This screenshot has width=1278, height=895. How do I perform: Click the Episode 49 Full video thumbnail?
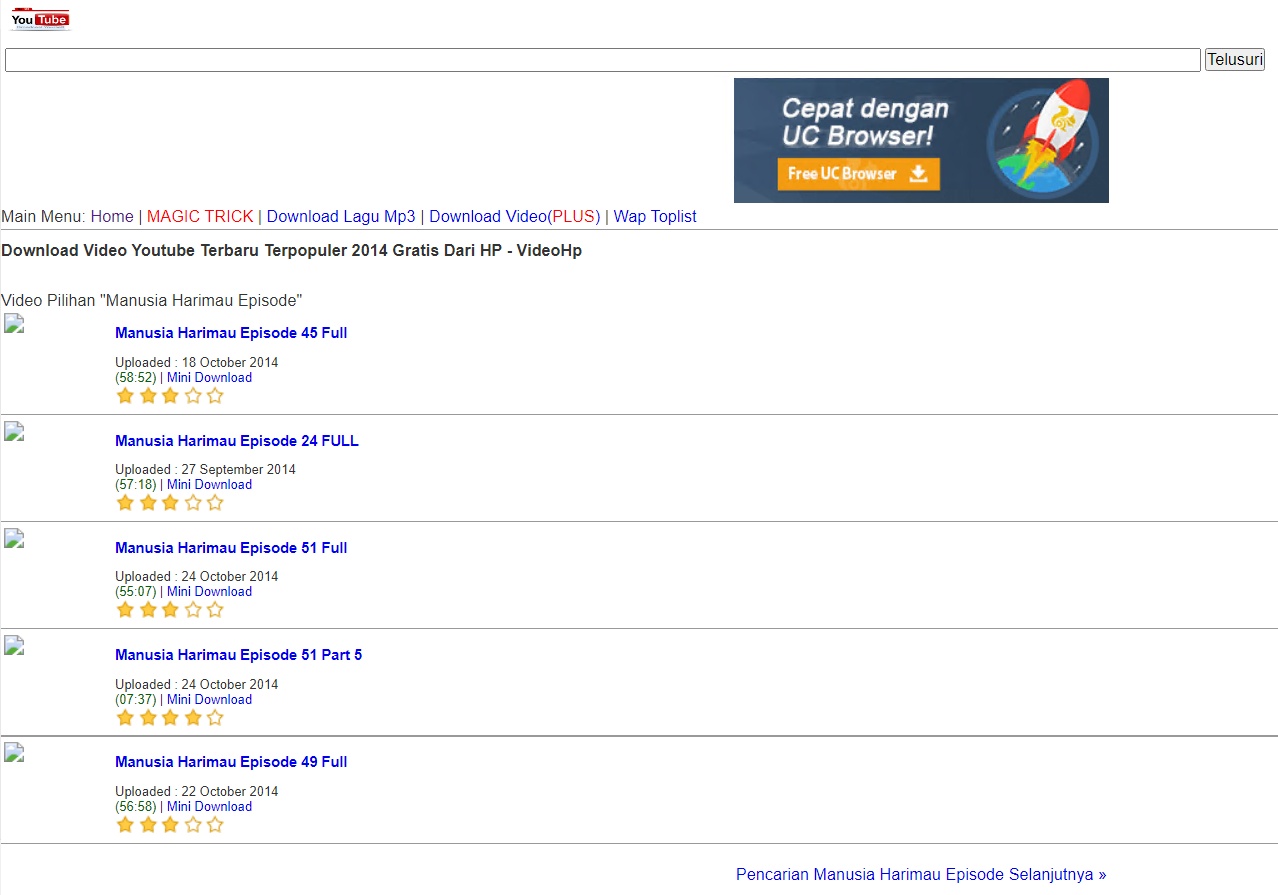[x=14, y=752]
